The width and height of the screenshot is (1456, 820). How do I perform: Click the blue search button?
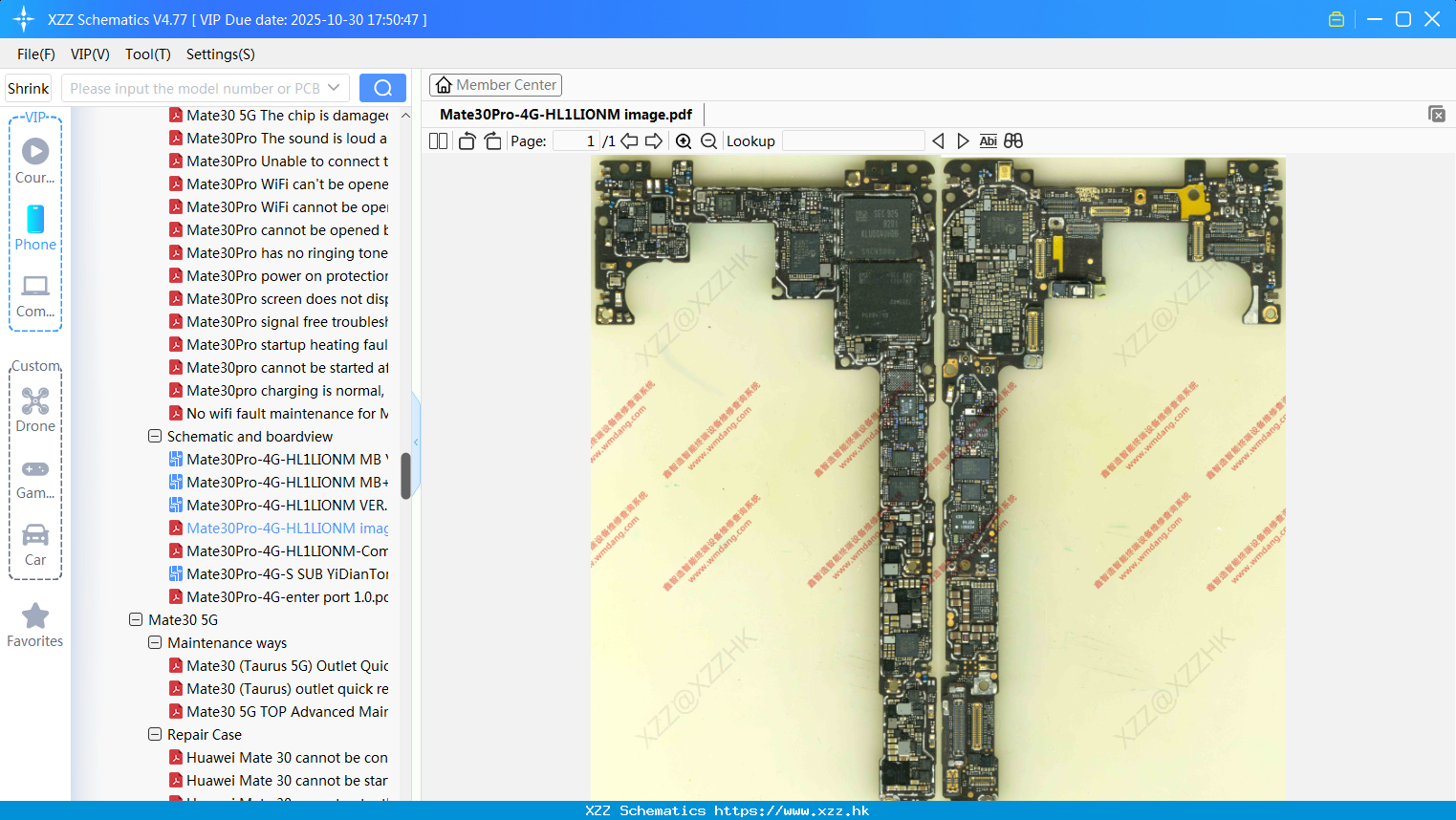pos(382,88)
